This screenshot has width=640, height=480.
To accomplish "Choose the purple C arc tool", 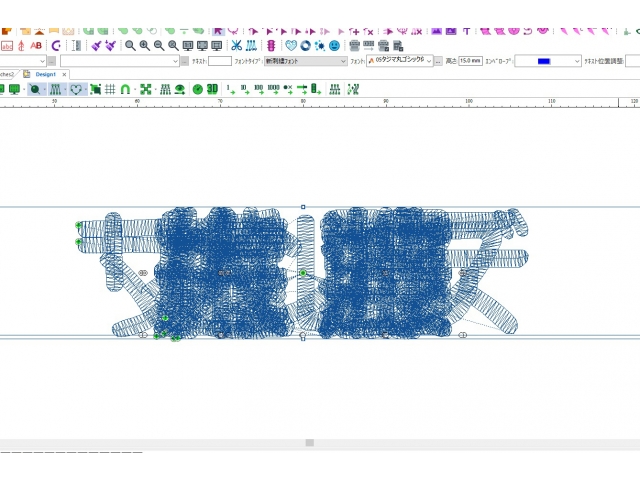I will (x=56, y=46).
